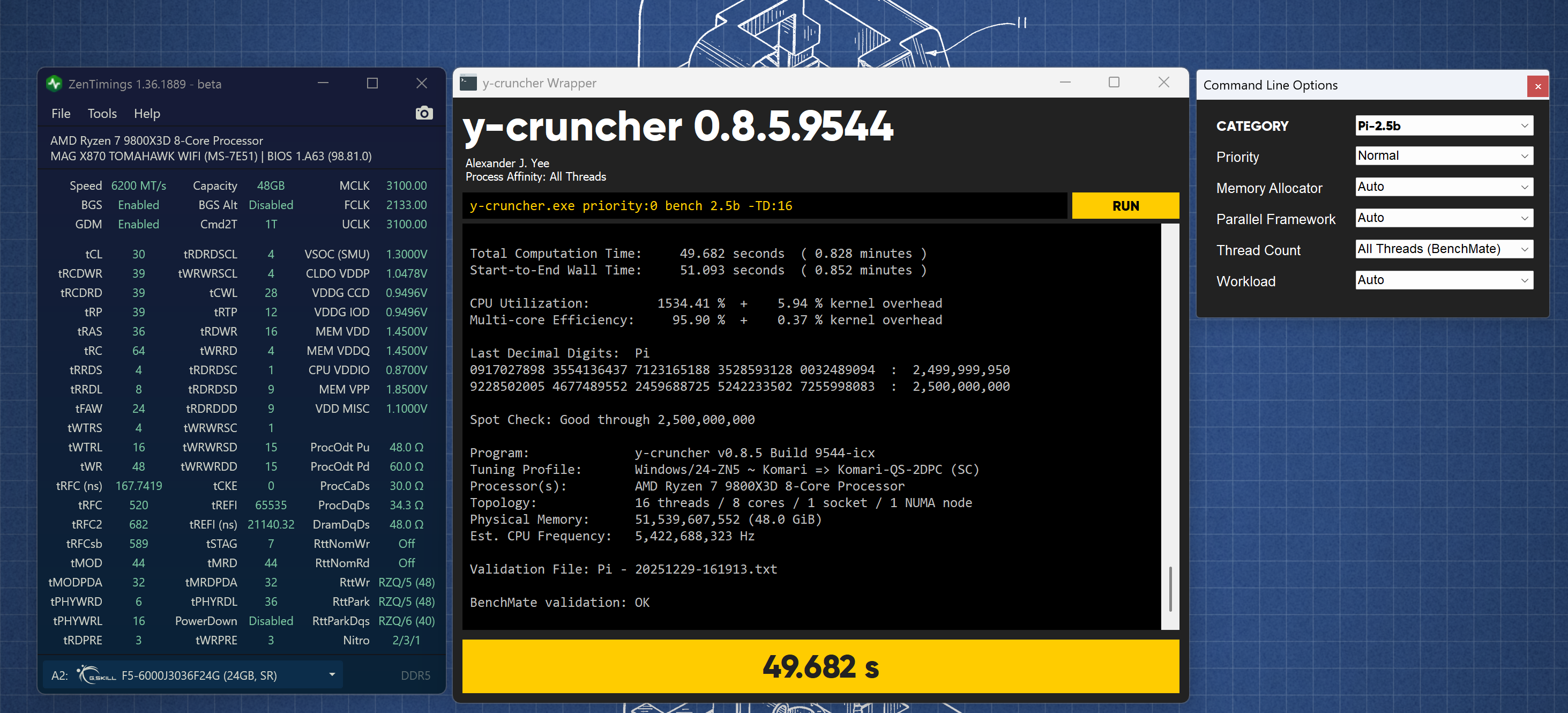
Task: Close the Command Line Options panel
Action: [1537, 86]
